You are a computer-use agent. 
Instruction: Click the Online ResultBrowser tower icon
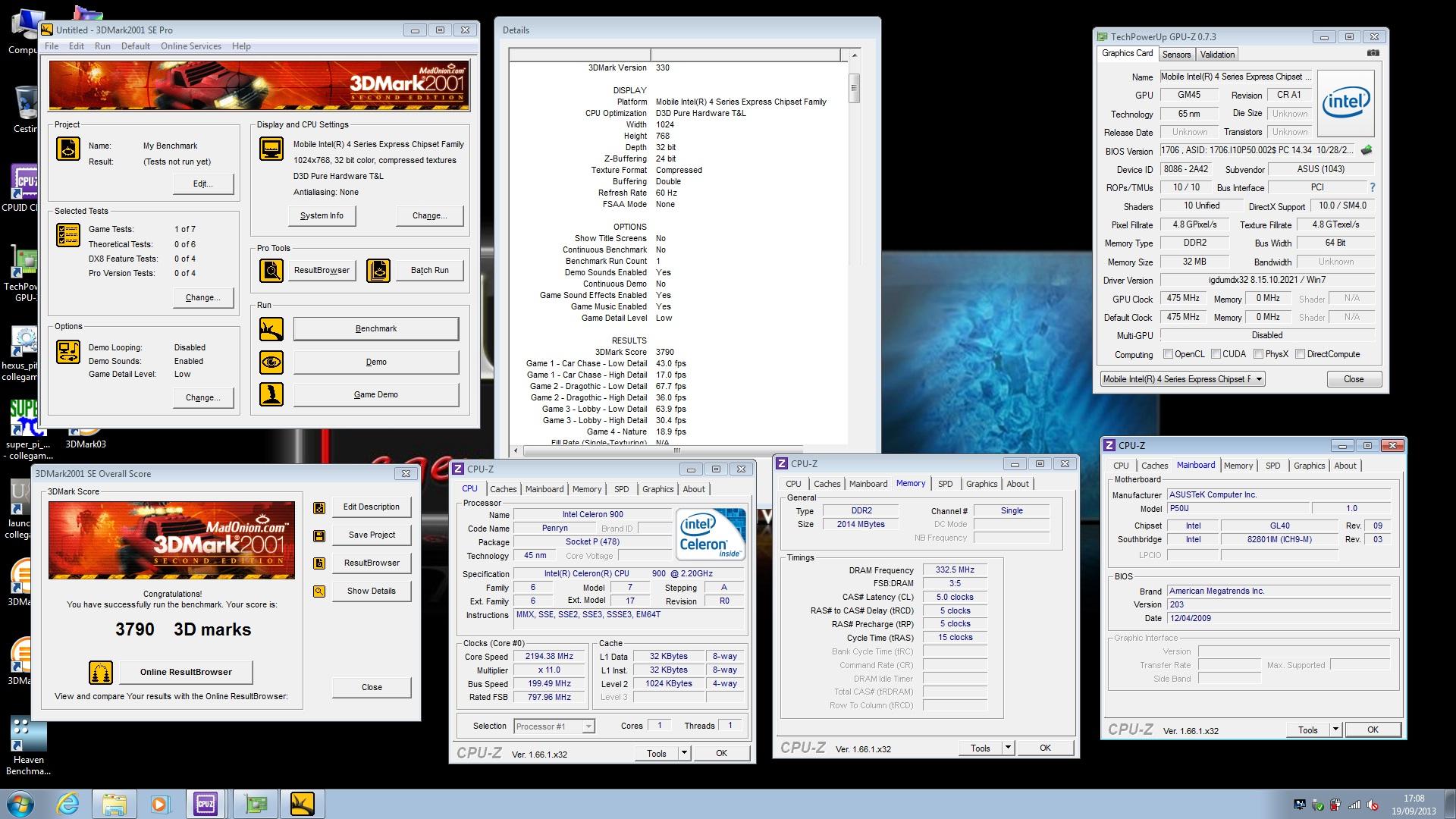tap(101, 672)
